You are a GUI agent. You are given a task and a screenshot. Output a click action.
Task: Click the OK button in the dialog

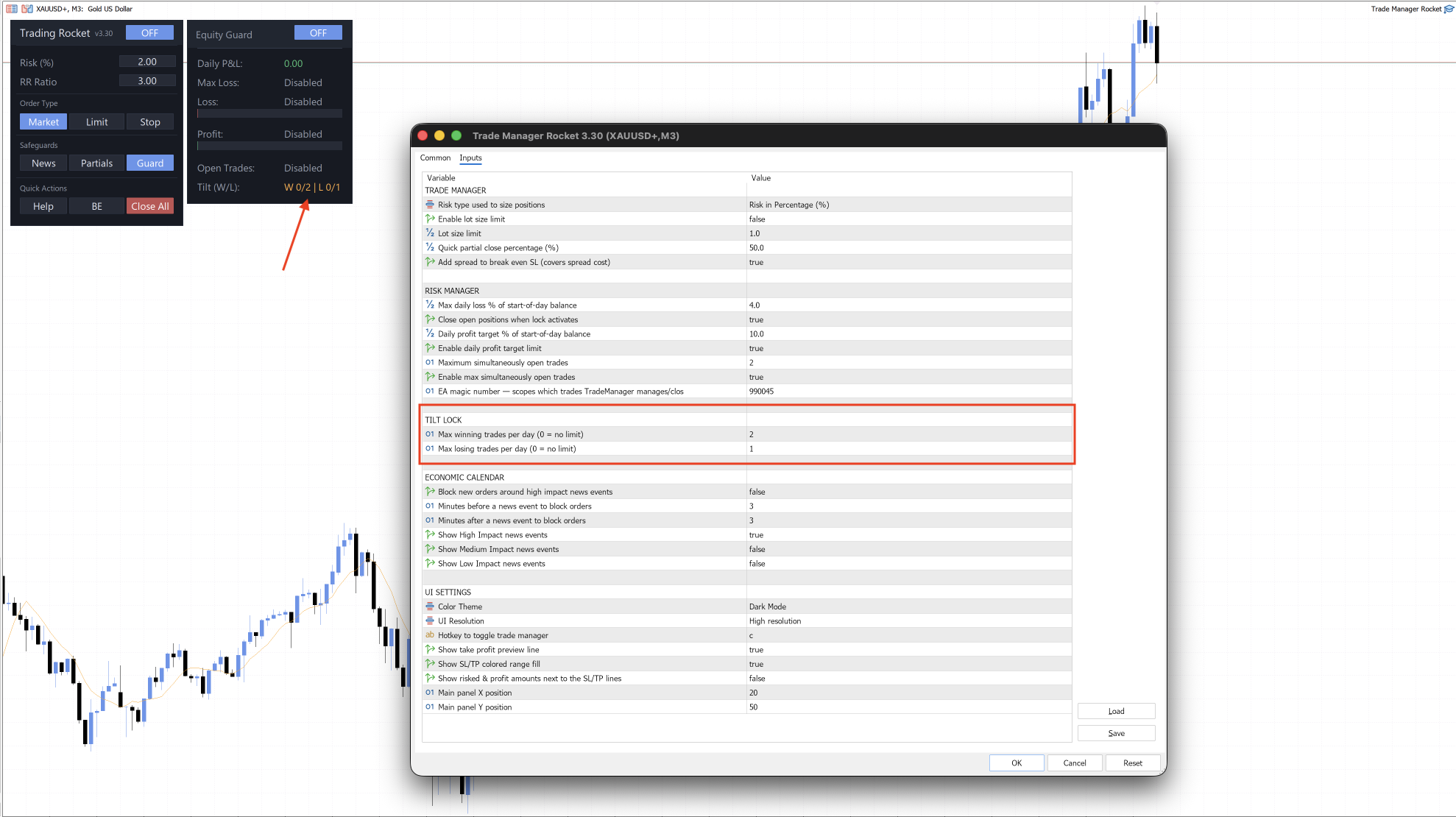pyautogui.click(x=1017, y=763)
